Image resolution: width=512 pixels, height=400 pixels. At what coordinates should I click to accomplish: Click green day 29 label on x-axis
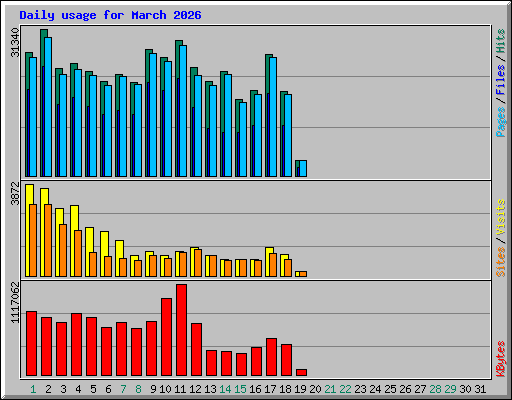point(450,389)
